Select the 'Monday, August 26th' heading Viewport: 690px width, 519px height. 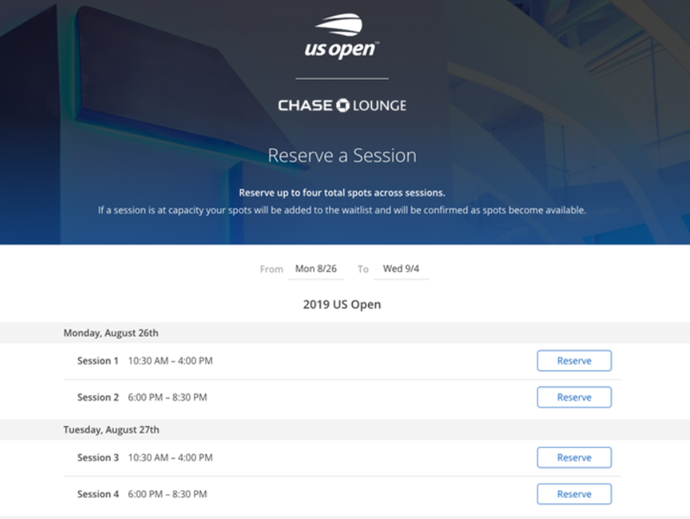pyautogui.click(x=111, y=333)
